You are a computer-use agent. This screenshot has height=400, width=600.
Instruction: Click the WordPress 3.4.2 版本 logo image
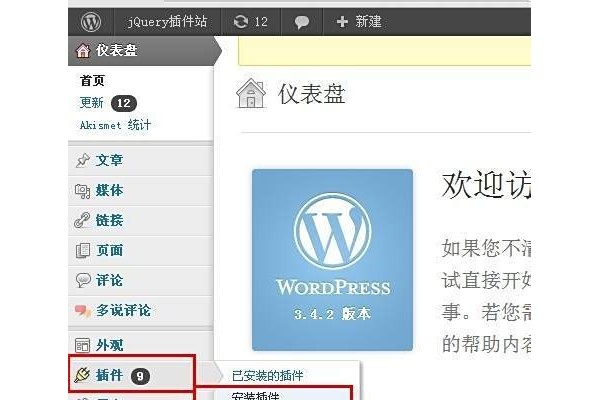tap(332, 260)
